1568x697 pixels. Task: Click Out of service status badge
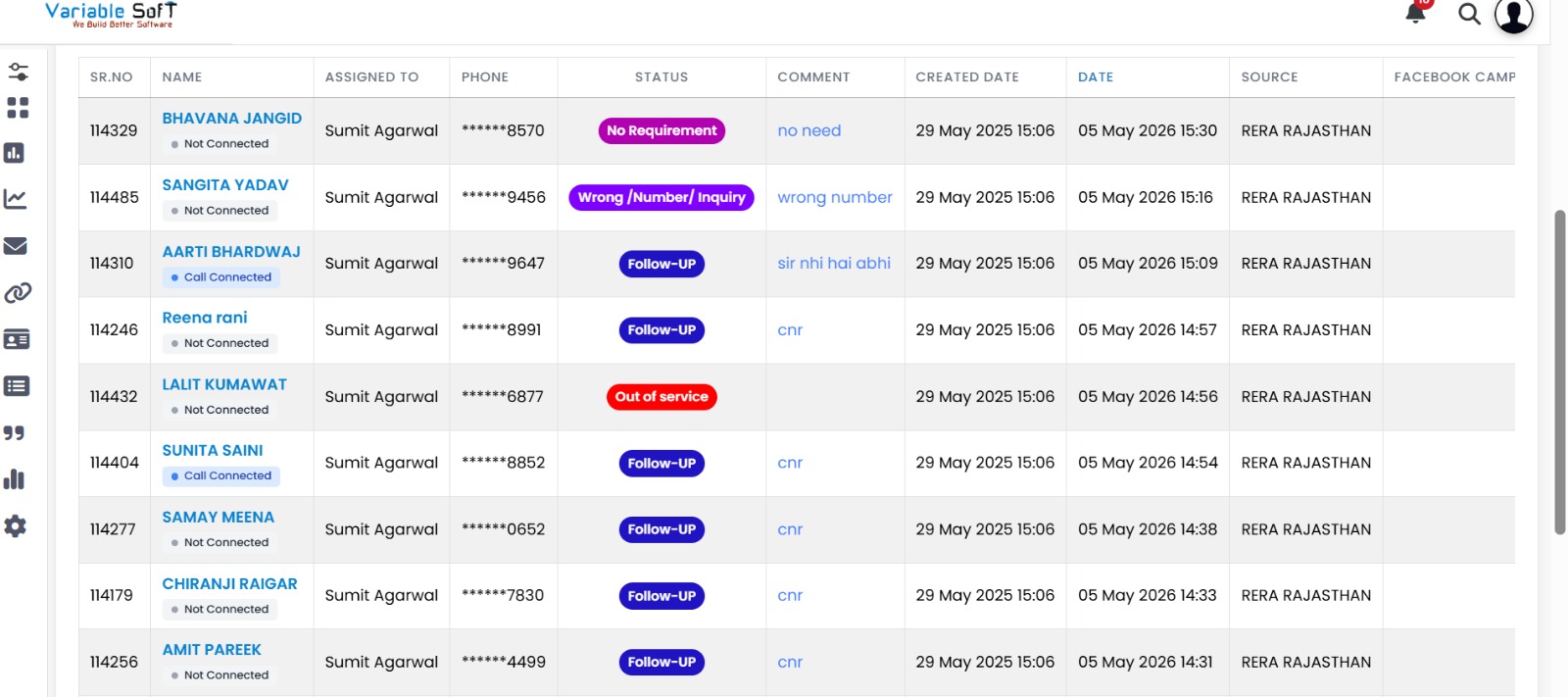click(661, 397)
